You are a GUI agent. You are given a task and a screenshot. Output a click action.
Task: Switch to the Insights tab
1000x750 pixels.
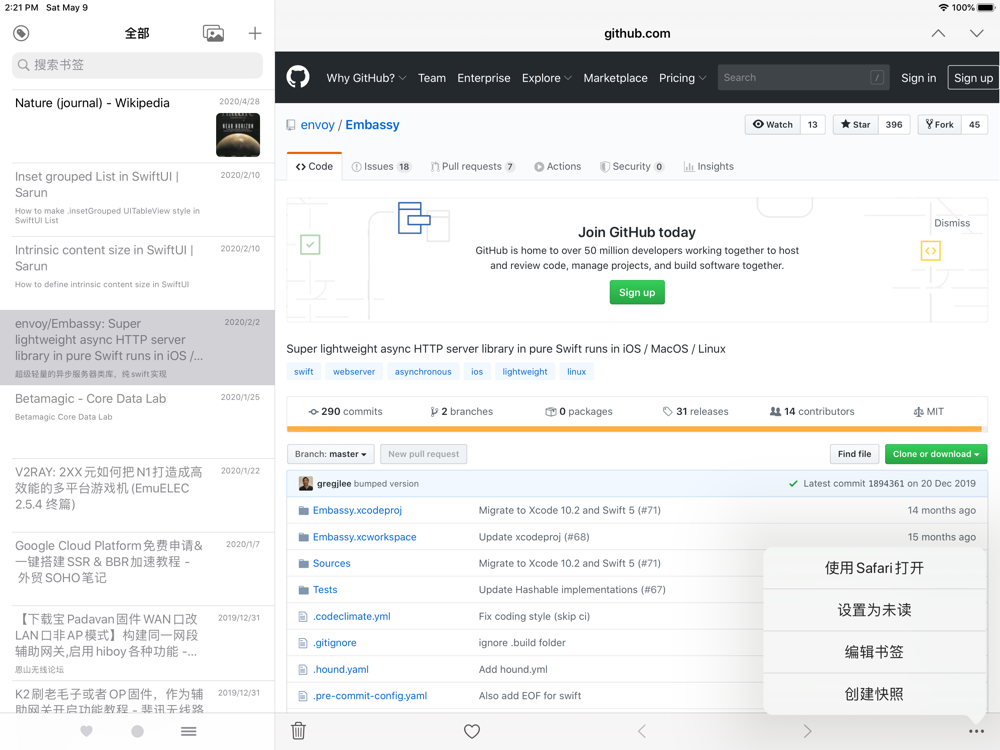709,166
